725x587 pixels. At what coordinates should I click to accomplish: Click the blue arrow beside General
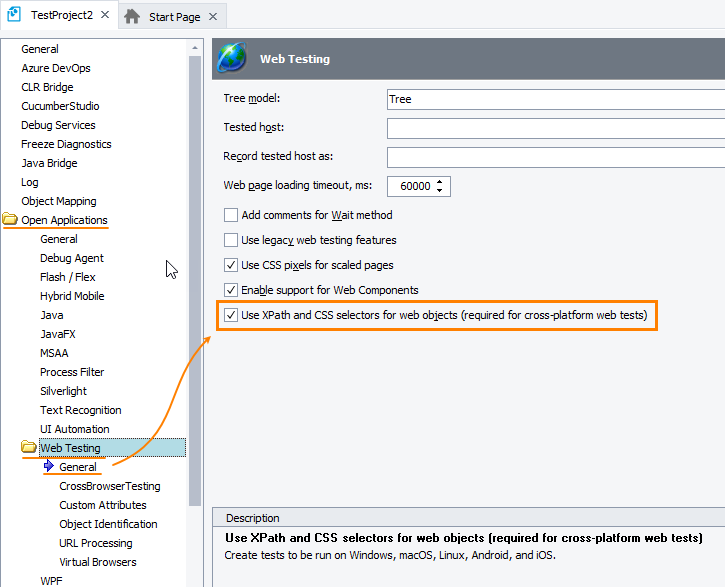[x=49, y=467]
